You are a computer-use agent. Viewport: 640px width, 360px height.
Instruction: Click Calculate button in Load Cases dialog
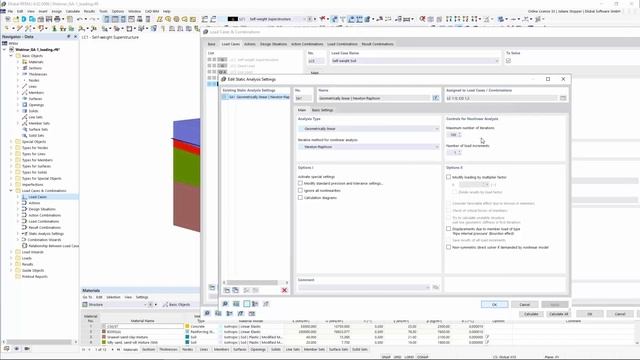click(531, 314)
